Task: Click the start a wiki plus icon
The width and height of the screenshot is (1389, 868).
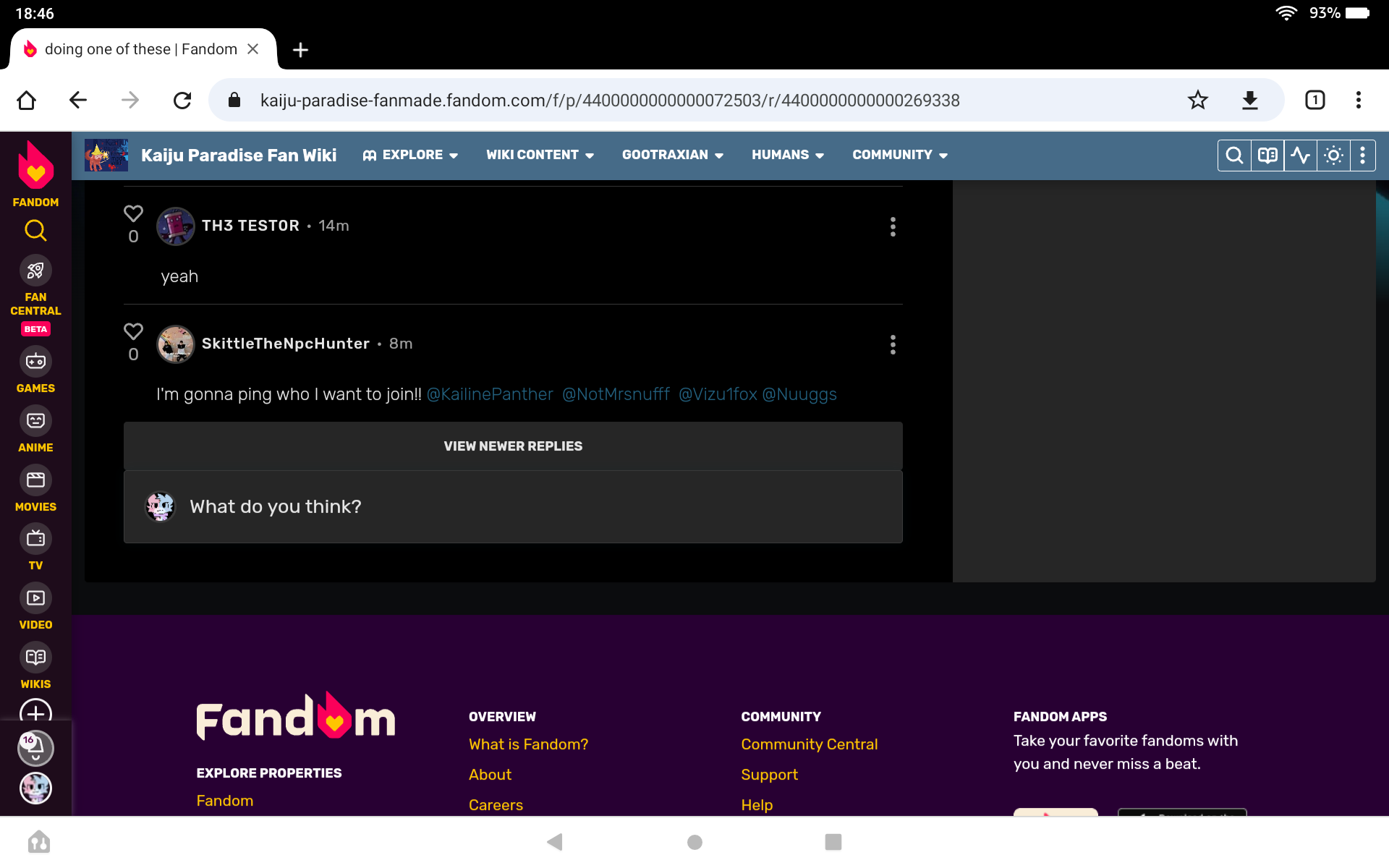Action: point(35,710)
